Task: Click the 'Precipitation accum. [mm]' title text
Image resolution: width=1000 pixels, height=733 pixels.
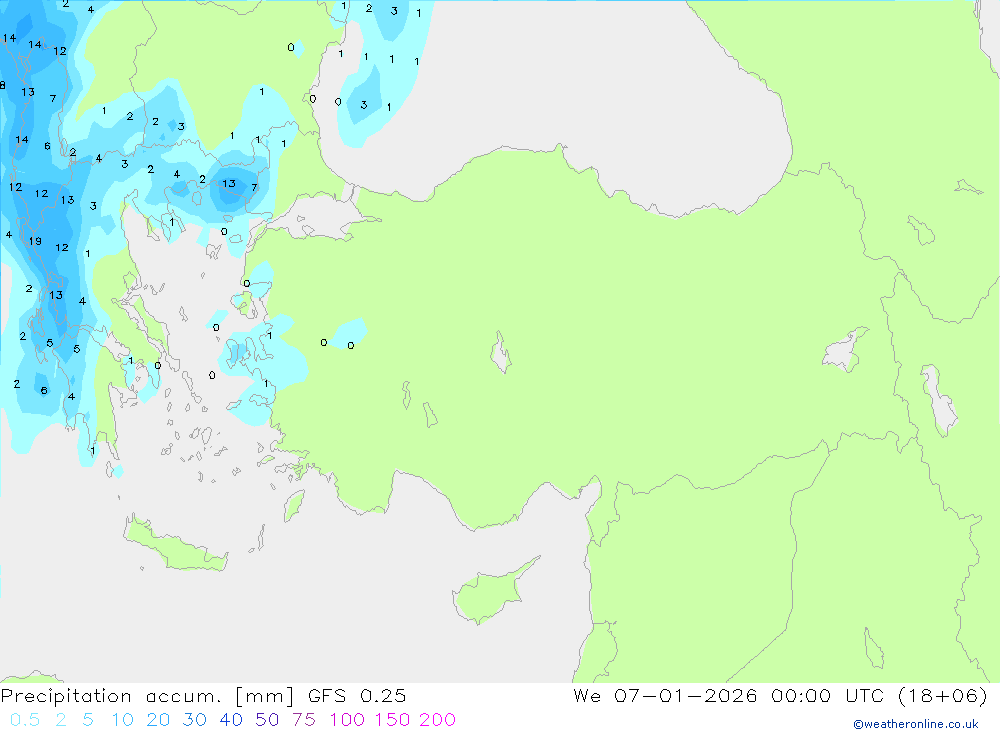Action: [147, 696]
